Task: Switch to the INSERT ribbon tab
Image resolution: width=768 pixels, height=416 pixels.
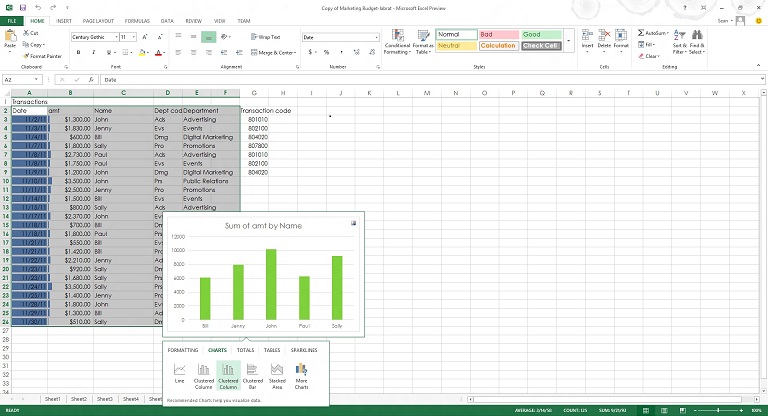Action: (64, 21)
